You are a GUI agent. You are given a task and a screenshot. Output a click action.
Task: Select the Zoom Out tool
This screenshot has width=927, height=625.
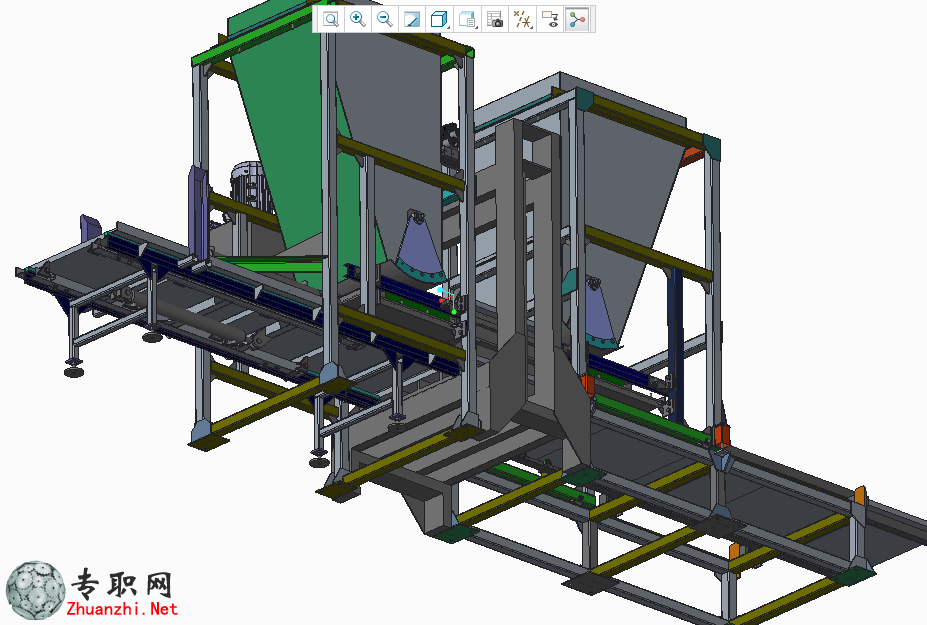385,20
